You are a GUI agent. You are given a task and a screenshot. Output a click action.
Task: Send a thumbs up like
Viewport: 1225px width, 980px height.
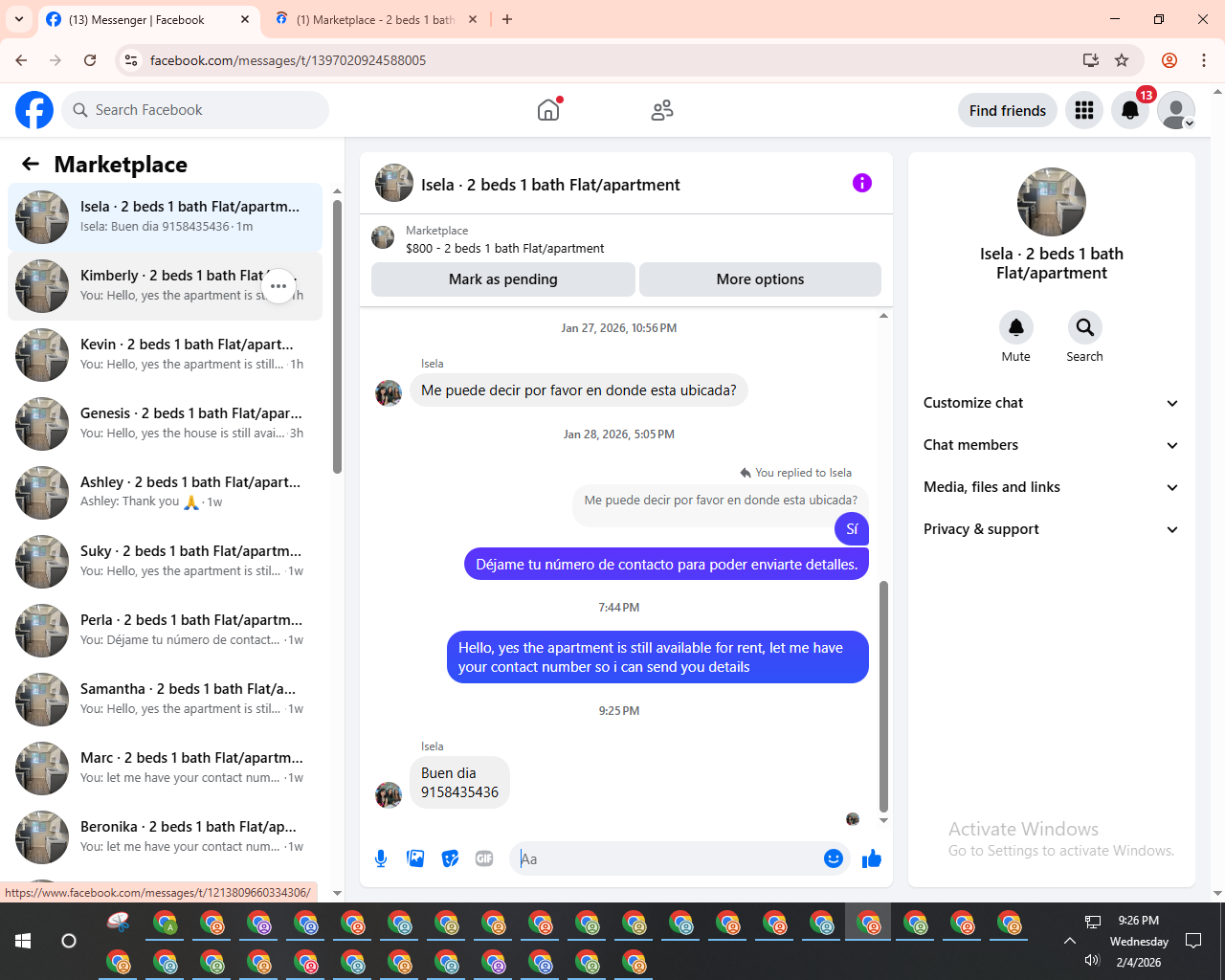click(x=872, y=858)
